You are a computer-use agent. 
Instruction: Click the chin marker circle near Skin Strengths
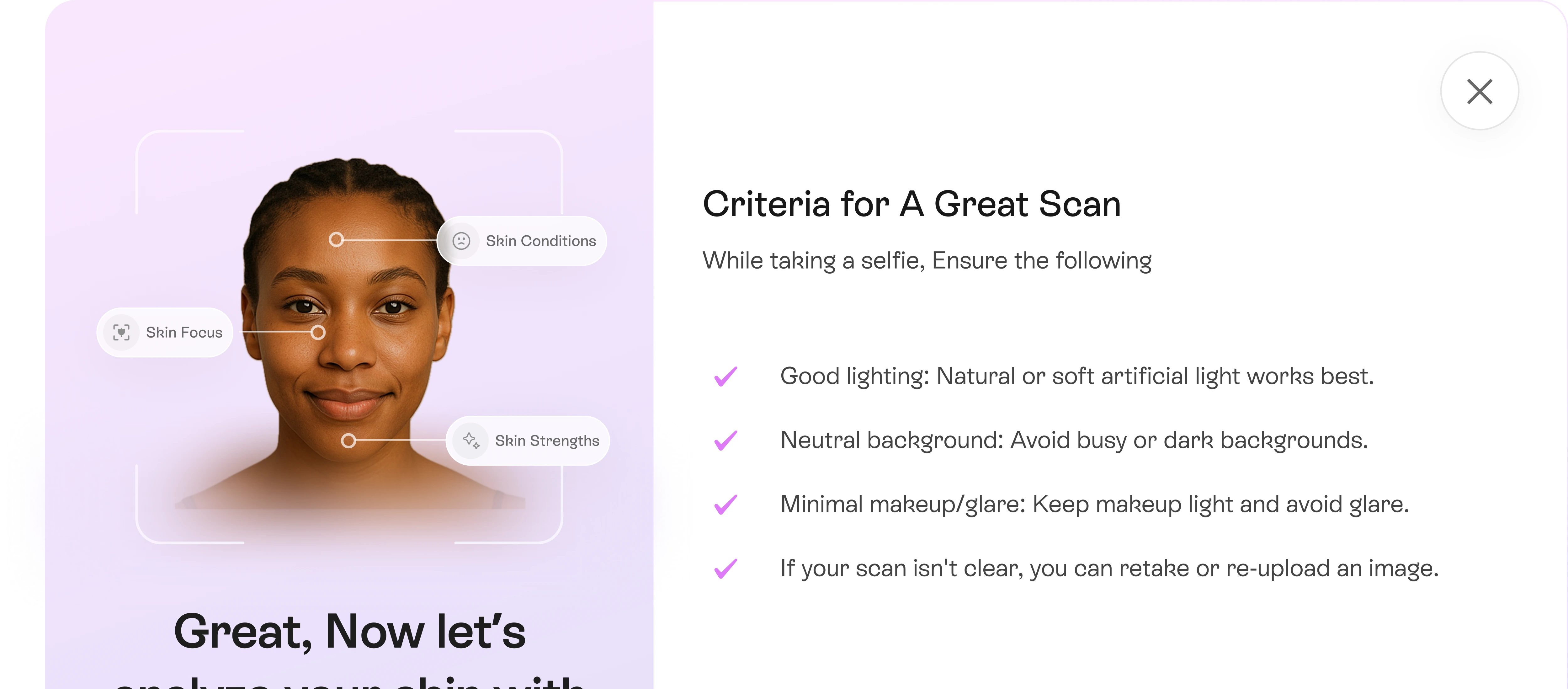click(348, 440)
